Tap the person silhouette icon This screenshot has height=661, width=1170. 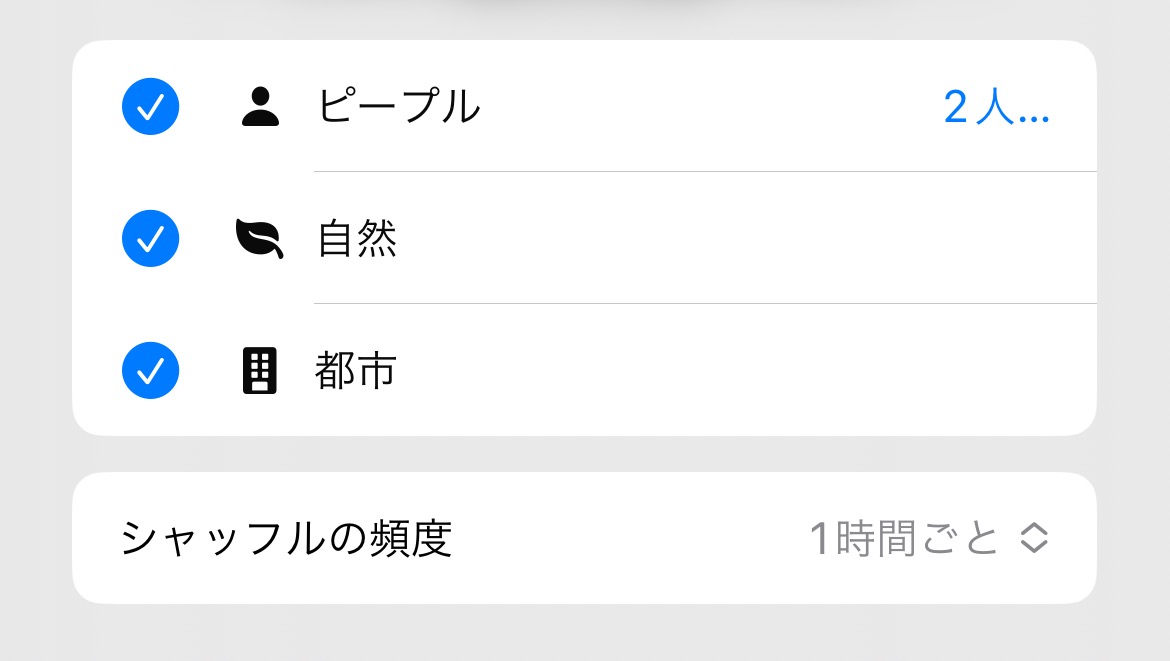[x=260, y=106]
